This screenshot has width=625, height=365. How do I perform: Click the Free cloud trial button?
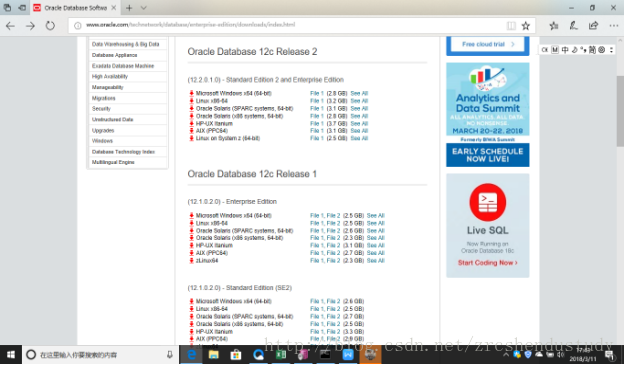(488, 45)
